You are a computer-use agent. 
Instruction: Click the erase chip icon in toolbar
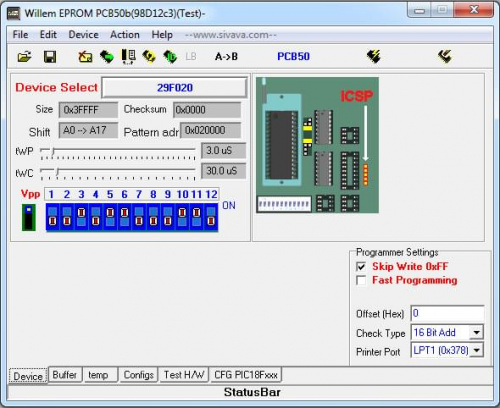click(x=85, y=57)
